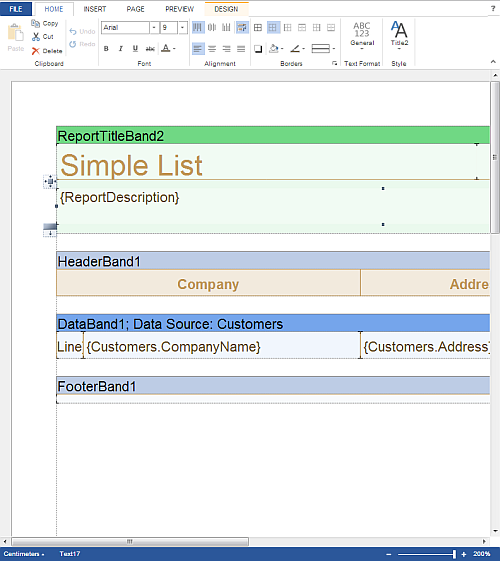The width and height of the screenshot is (500, 561).
Task: Toggle strikethrough abc formatting
Action: [150, 48]
